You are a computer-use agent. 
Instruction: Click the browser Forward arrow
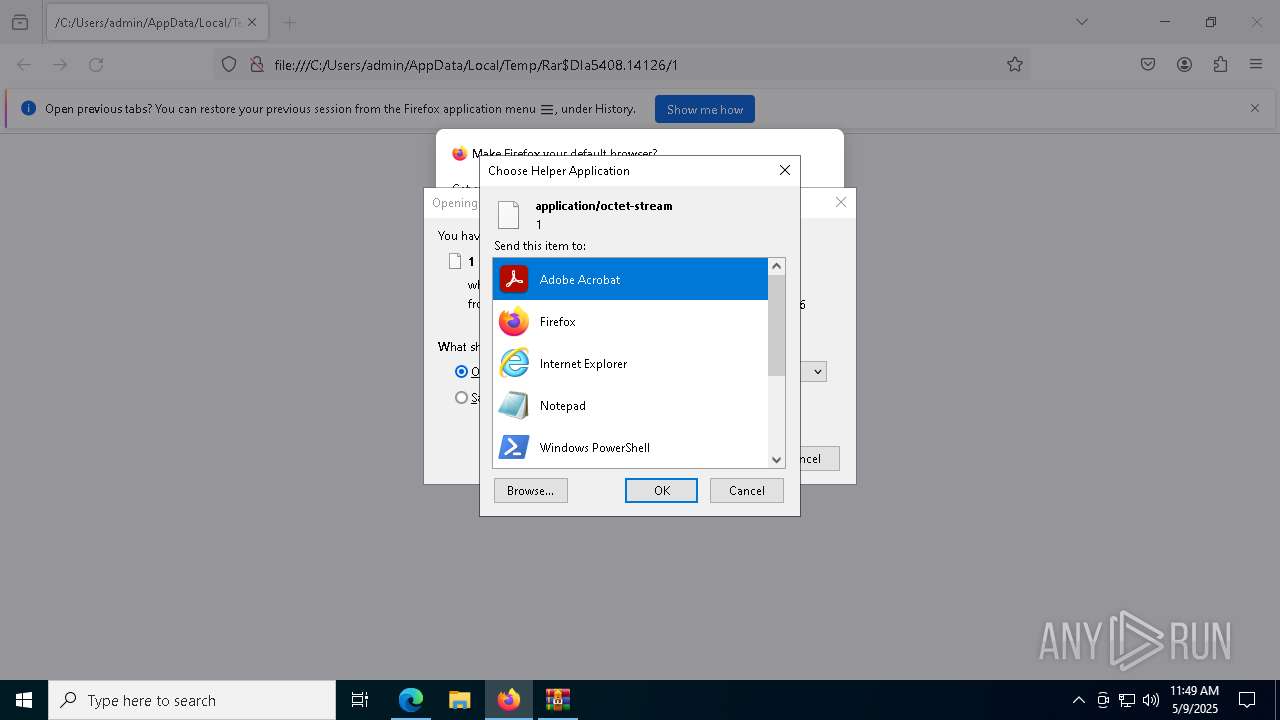(x=60, y=64)
